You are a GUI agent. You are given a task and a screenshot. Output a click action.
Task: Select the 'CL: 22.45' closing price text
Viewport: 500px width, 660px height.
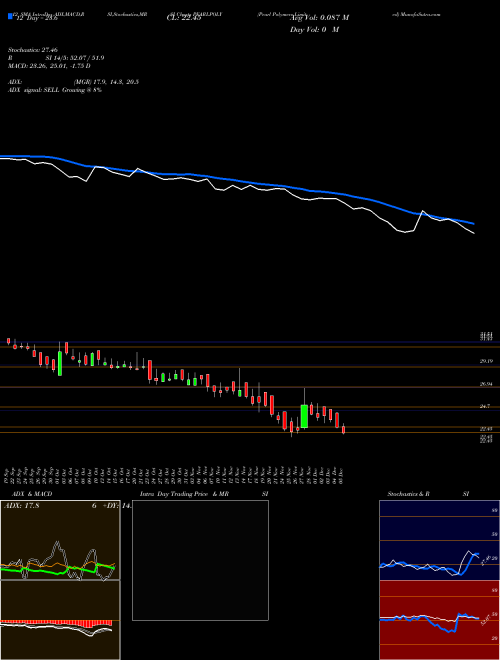[x=184, y=18]
